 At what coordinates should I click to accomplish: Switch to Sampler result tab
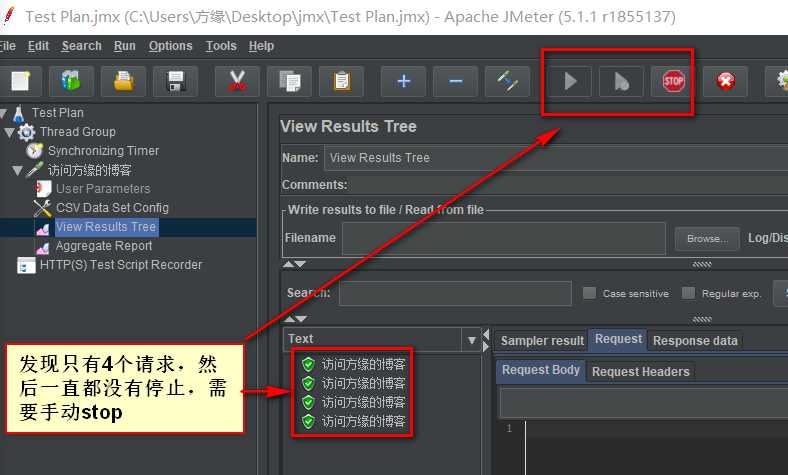pos(542,341)
